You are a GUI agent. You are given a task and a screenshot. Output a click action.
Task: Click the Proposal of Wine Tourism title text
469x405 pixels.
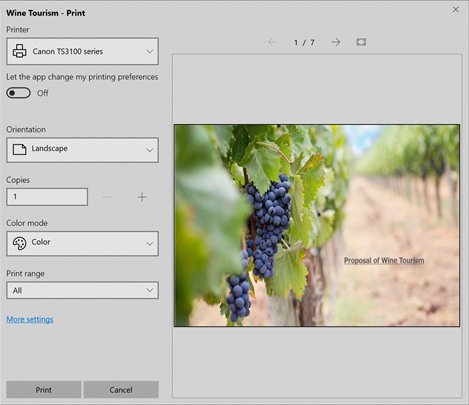point(384,260)
